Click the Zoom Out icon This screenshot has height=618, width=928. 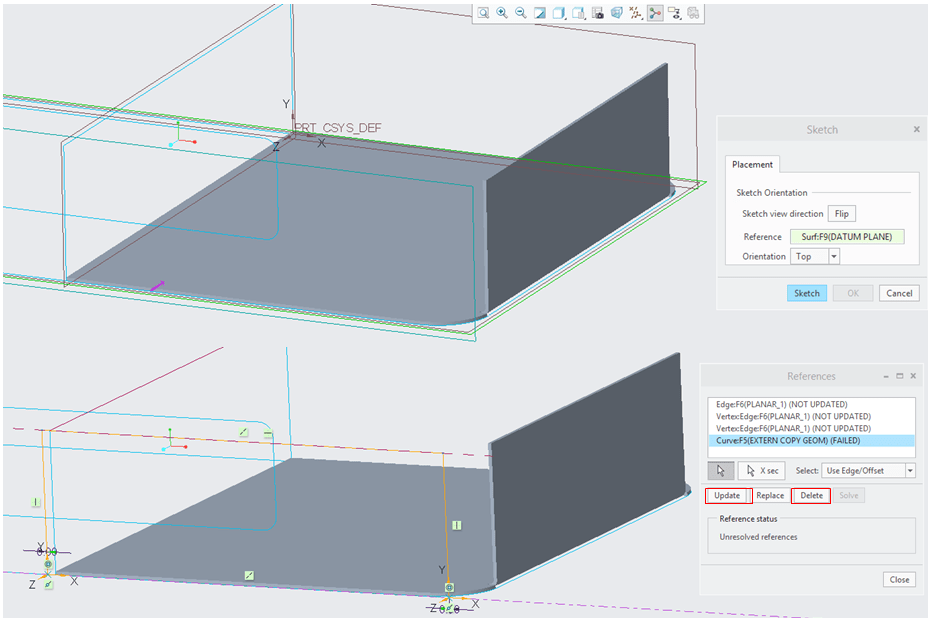(521, 13)
